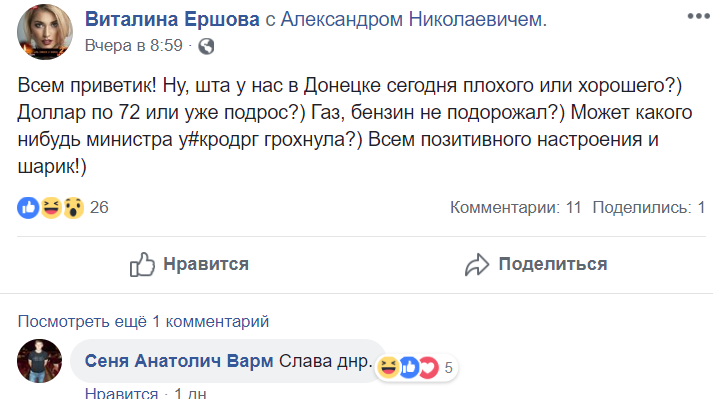Open the Вчера в 8:59 timestamp link
Screen dimensions: 713x399
click(134, 45)
